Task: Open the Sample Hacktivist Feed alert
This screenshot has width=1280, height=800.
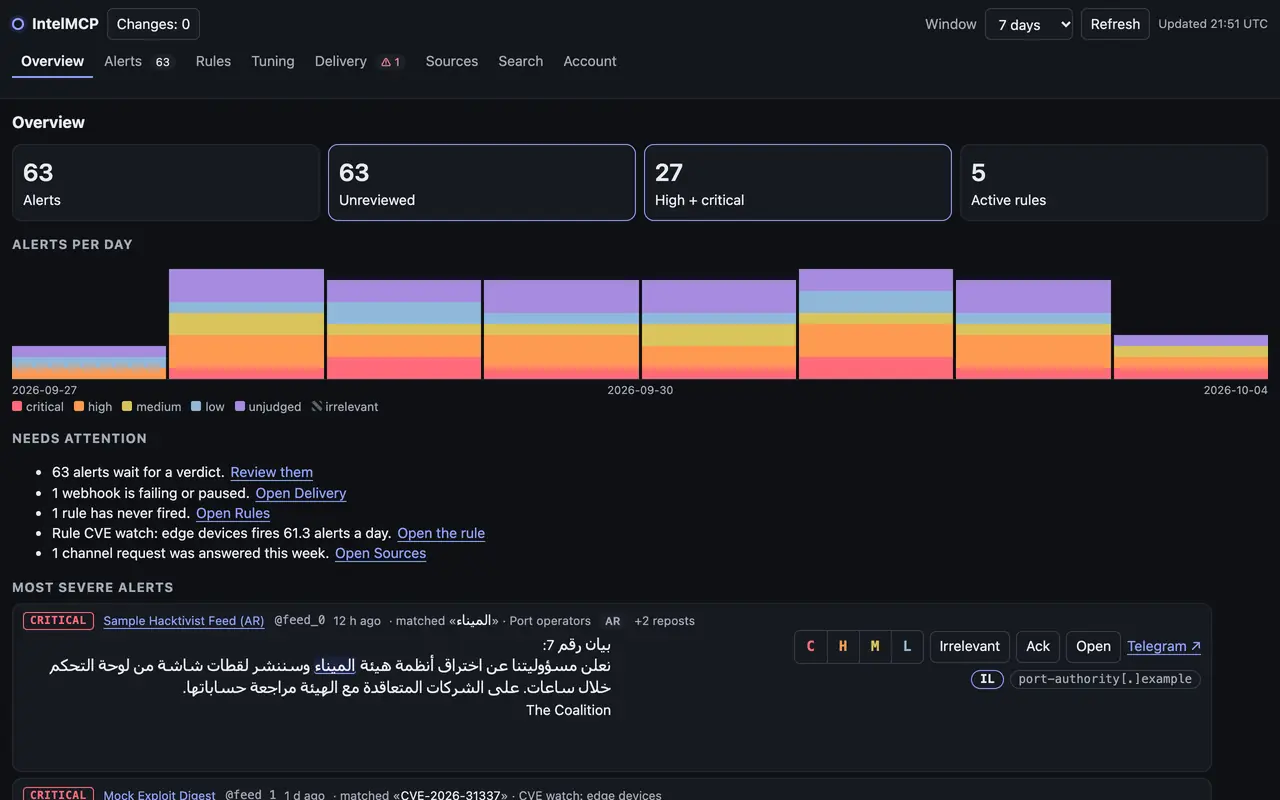Action: 1093,646
